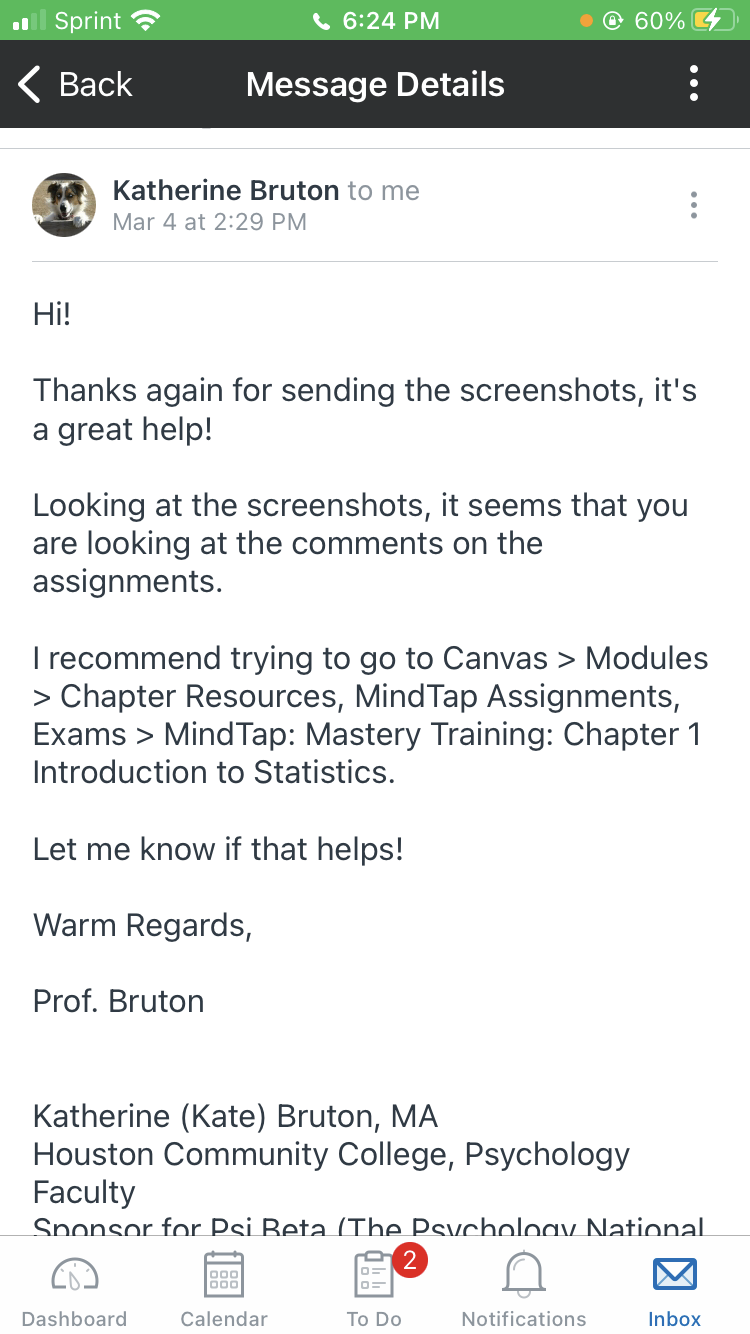Tap the Prof. Bruton signature line
This screenshot has height=1334, width=750.
119,1001
